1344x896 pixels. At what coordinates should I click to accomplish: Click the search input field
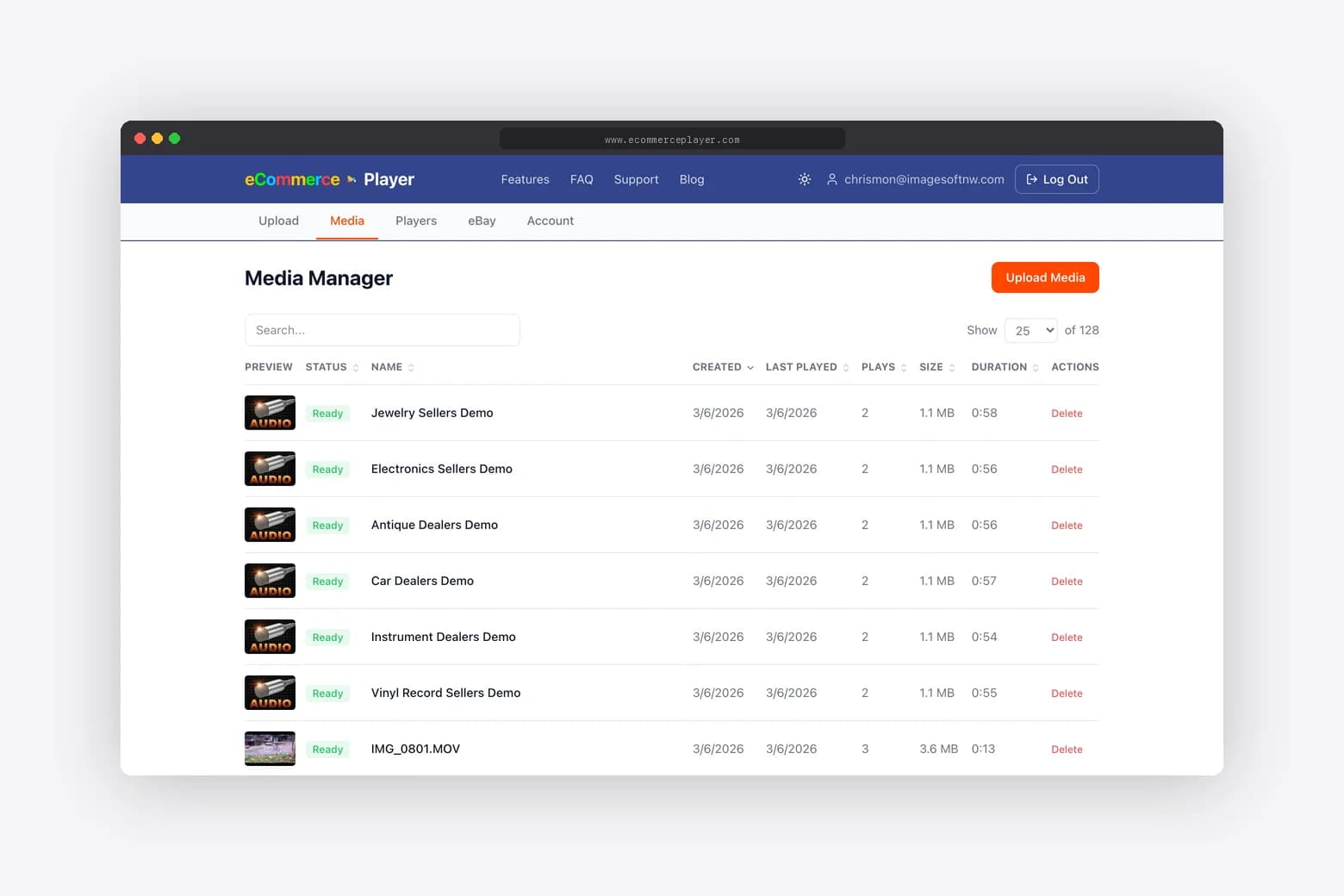pyautogui.click(x=383, y=330)
